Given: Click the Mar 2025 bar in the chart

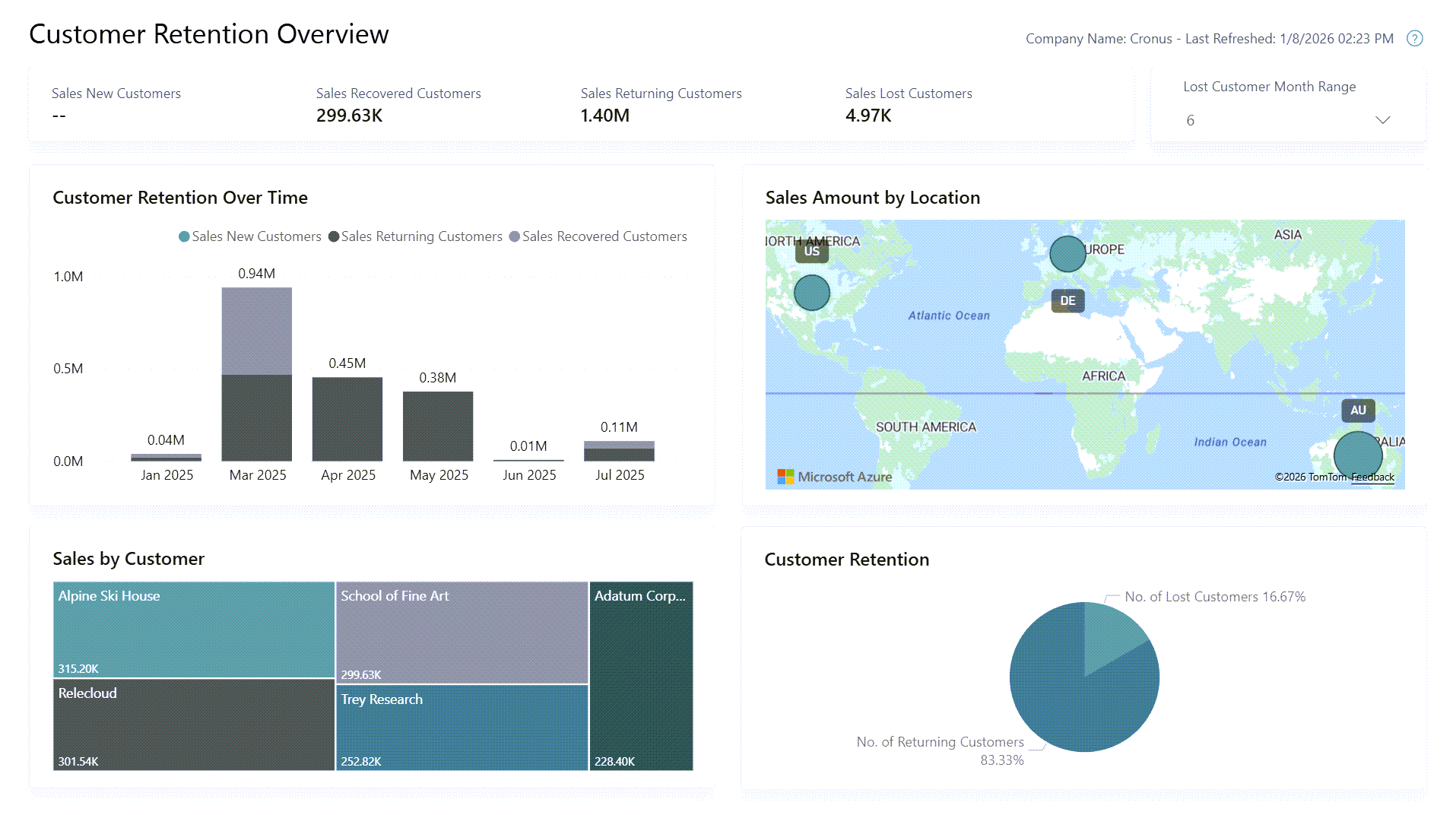Looking at the screenshot, I should pyautogui.click(x=256, y=373).
